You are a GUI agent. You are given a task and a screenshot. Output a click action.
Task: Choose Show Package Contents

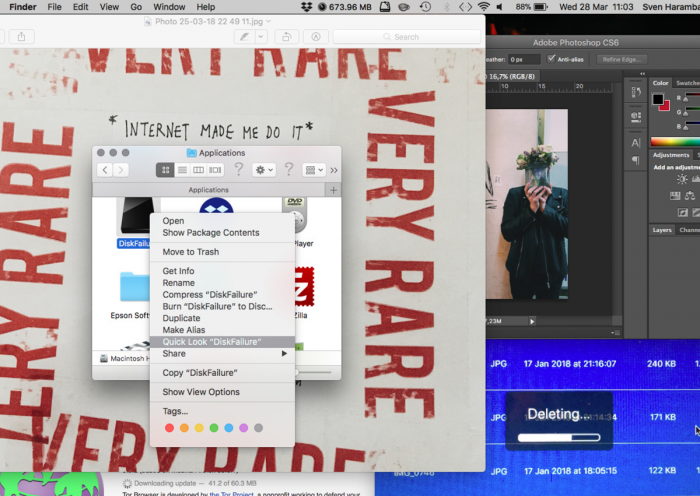[222, 233]
